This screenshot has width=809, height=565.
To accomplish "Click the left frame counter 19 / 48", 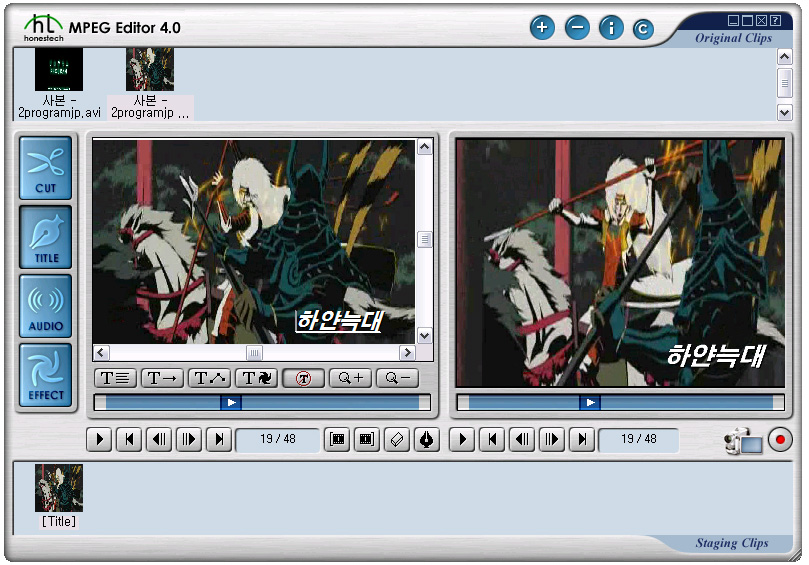I will (278, 440).
